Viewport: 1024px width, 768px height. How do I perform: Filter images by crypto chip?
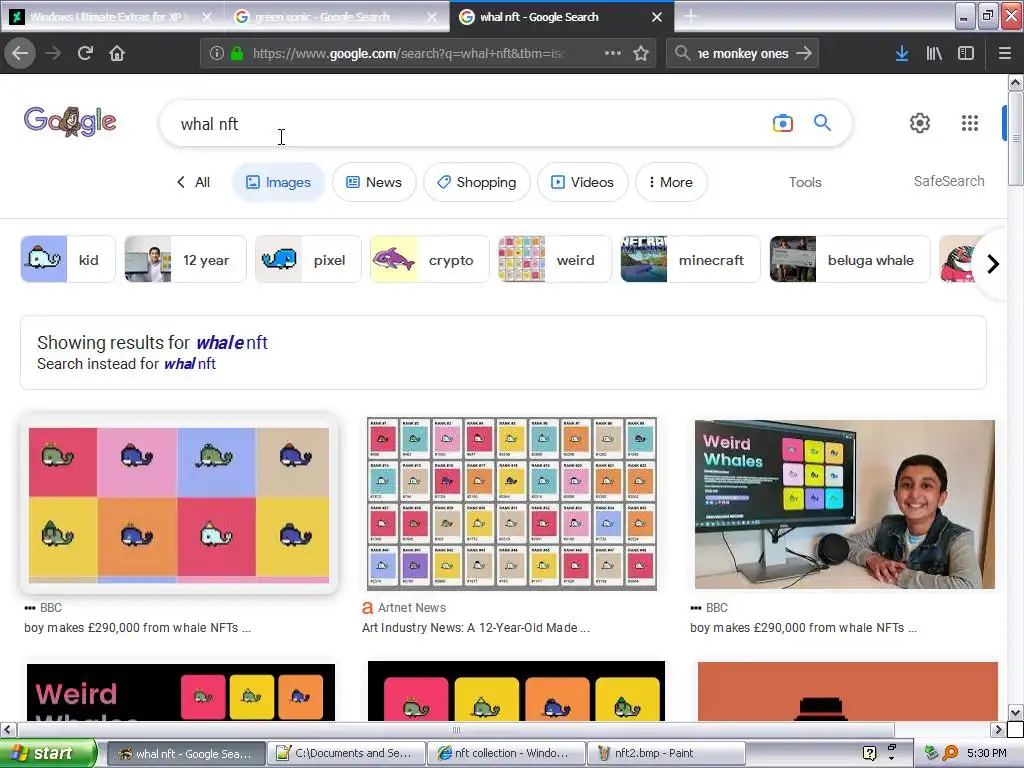click(x=429, y=259)
